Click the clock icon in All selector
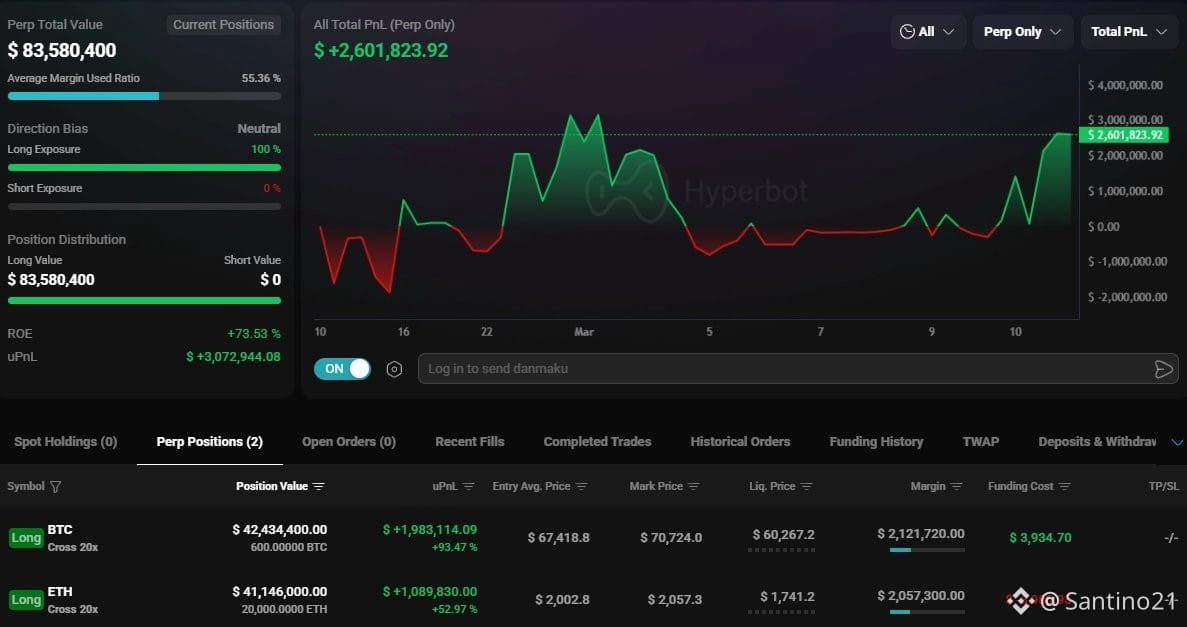1187x627 pixels. click(907, 32)
